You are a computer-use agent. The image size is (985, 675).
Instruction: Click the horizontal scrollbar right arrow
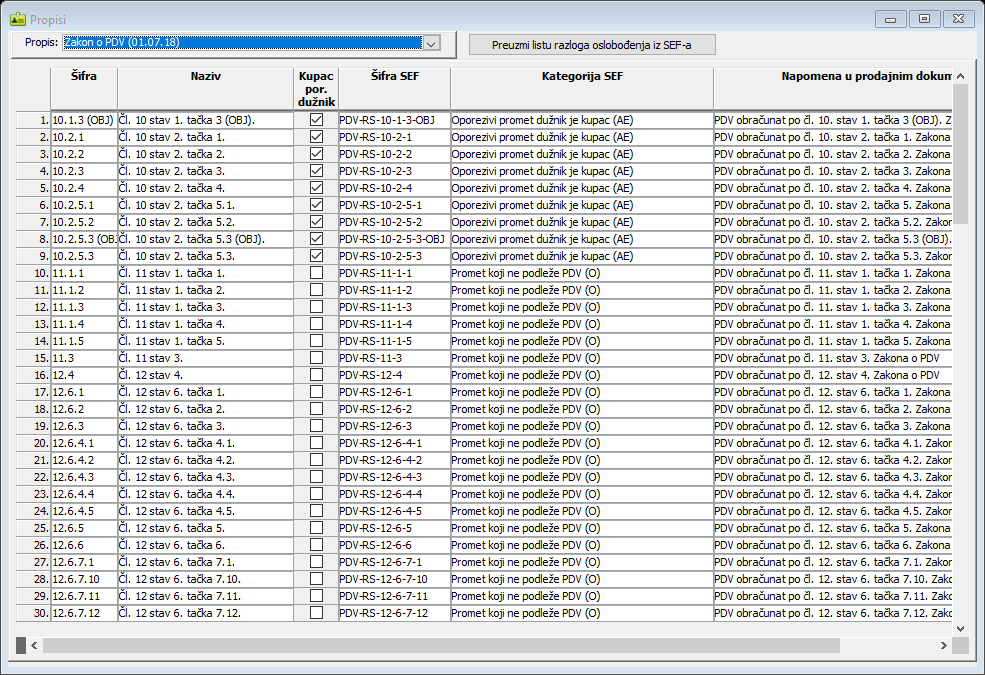click(944, 645)
